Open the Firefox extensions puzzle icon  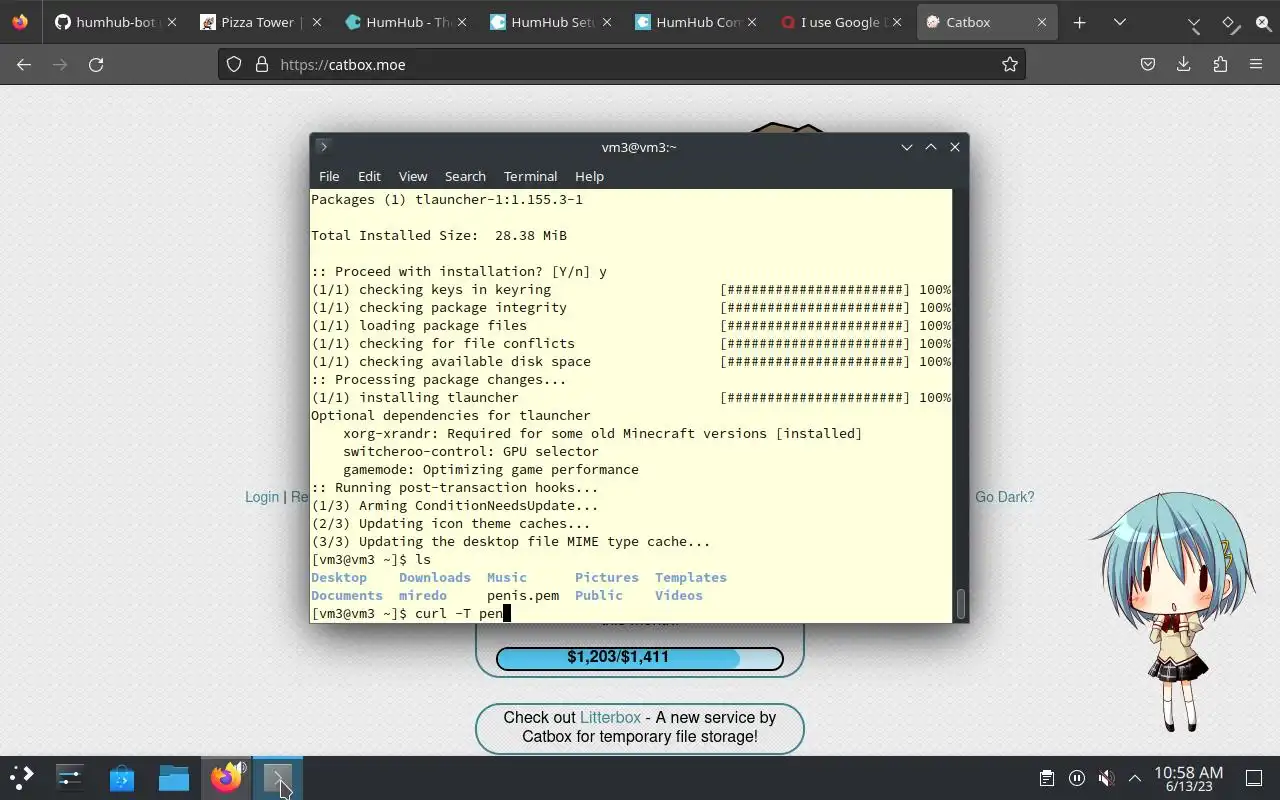tap(1220, 64)
